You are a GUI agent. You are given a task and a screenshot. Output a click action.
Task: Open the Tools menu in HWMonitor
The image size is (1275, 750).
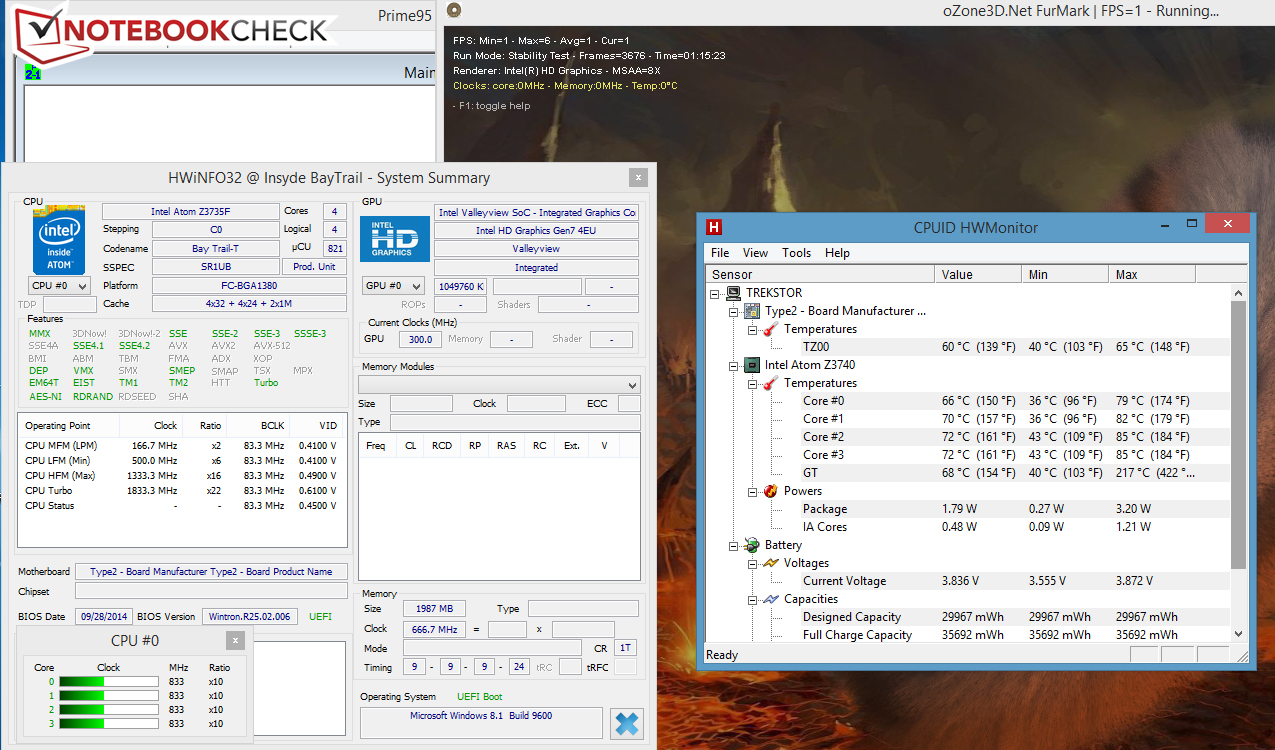(x=797, y=253)
